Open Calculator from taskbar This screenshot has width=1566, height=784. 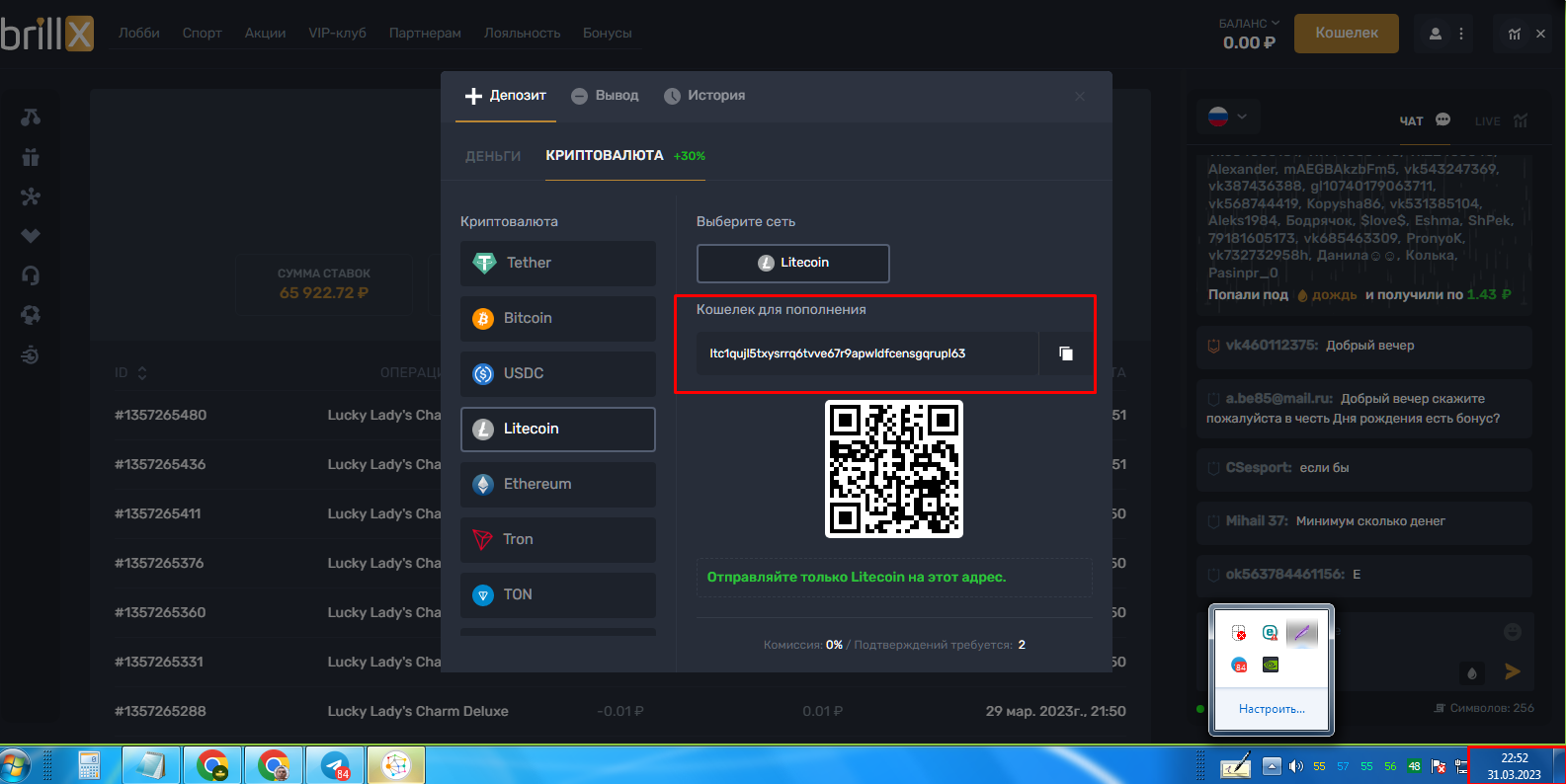89,766
